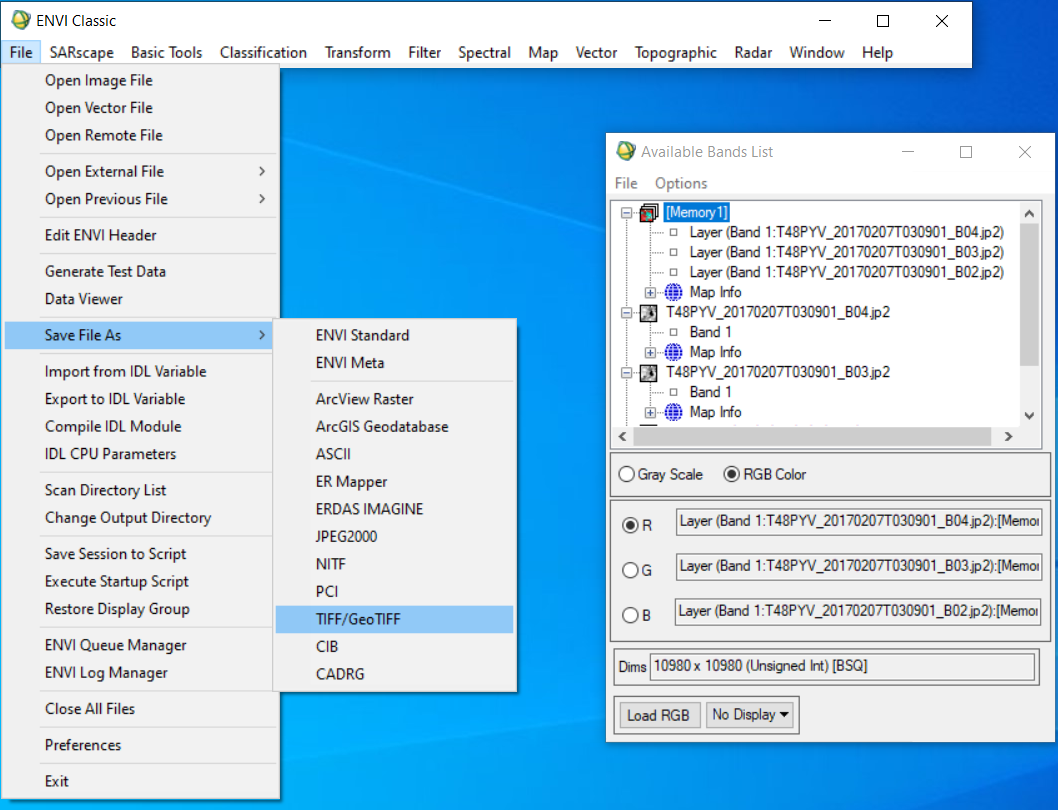Click the Available Bands List window logo icon
The height and width of the screenshot is (810, 1058).
(626, 151)
